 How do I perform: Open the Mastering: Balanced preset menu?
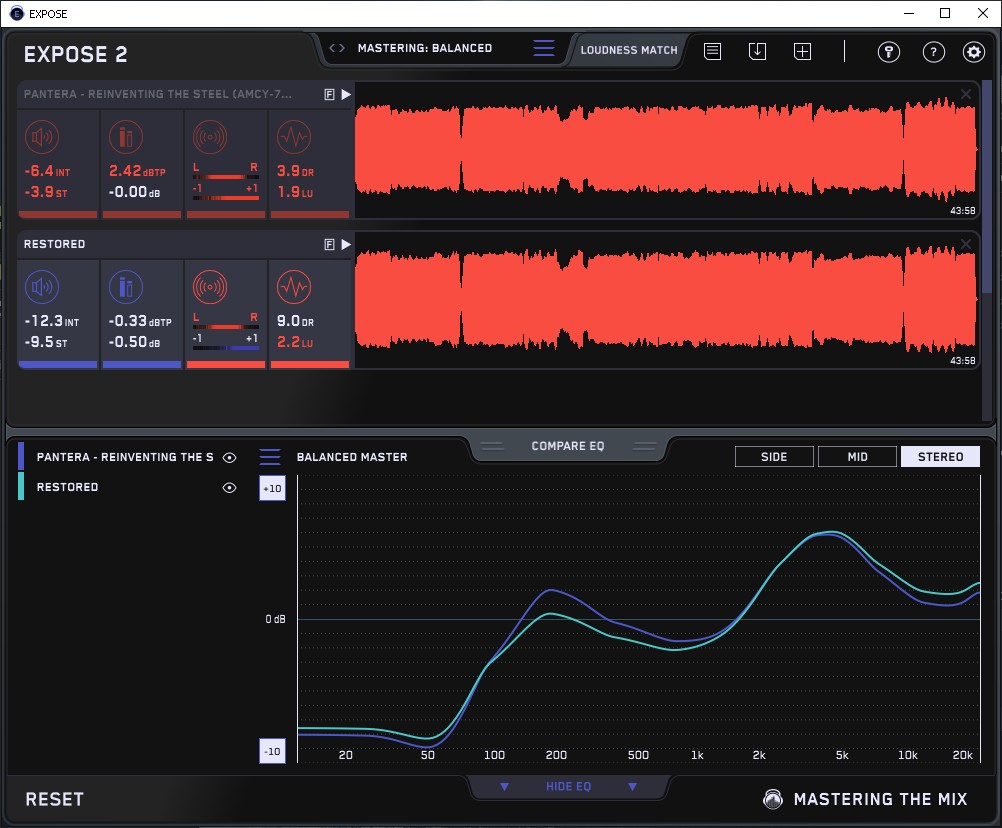point(424,48)
